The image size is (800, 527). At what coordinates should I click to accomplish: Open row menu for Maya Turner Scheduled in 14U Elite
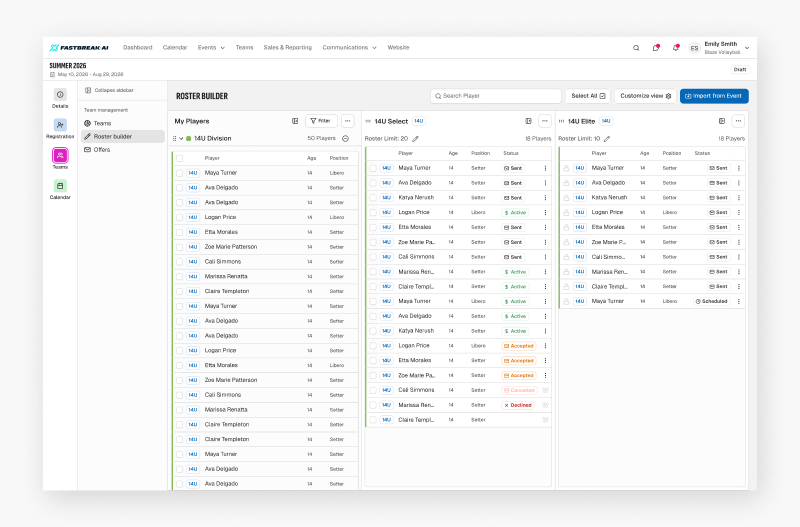(x=739, y=302)
